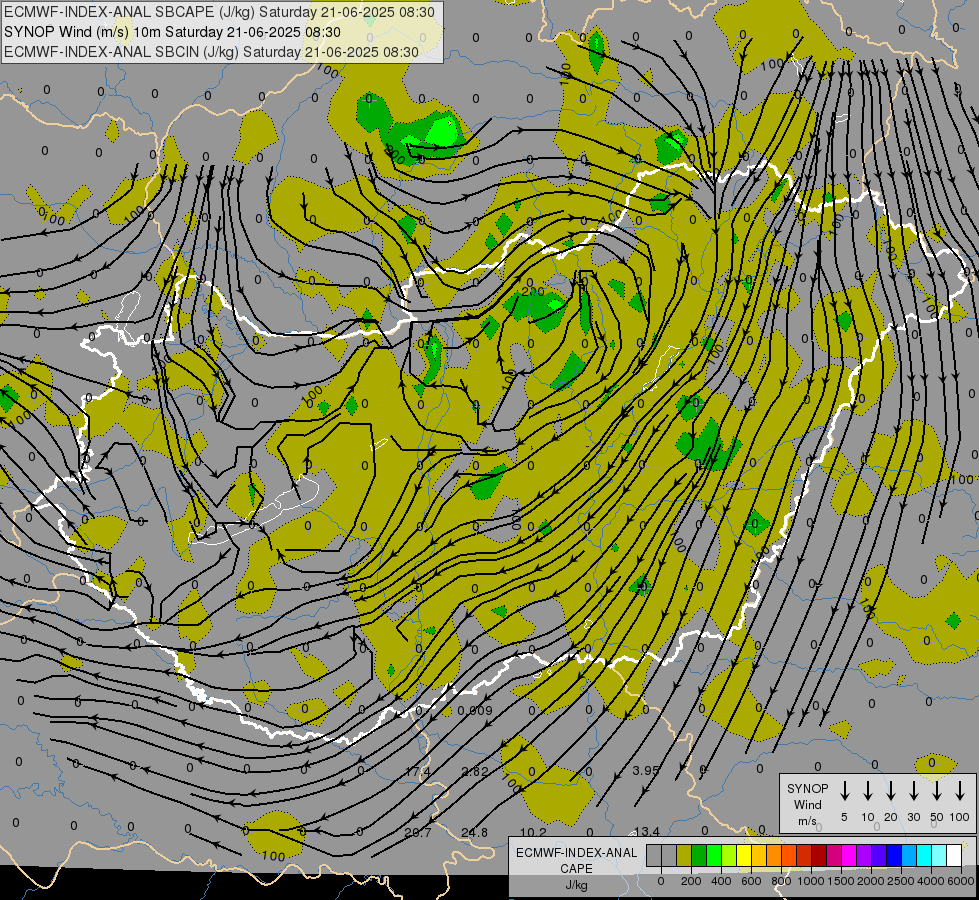Click the '13.4' value on the map
979x900 pixels.
coord(646,831)
